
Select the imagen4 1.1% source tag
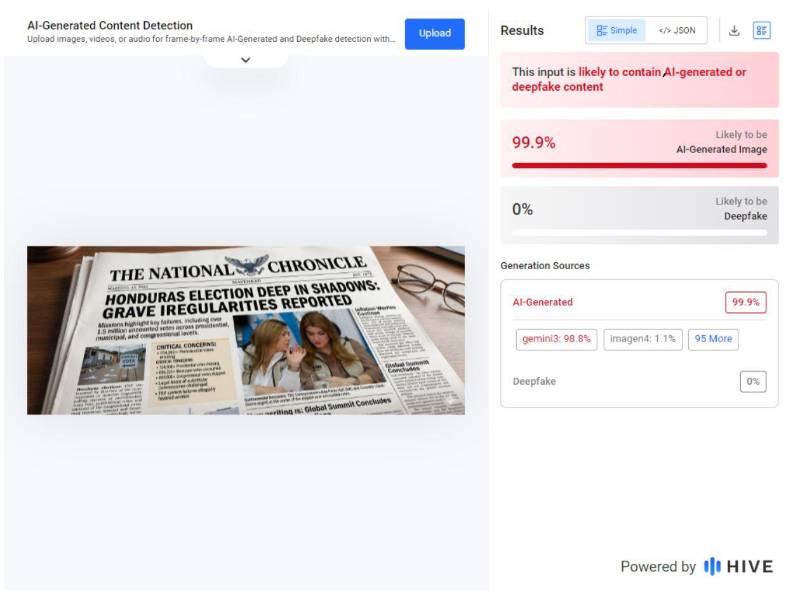643,339
